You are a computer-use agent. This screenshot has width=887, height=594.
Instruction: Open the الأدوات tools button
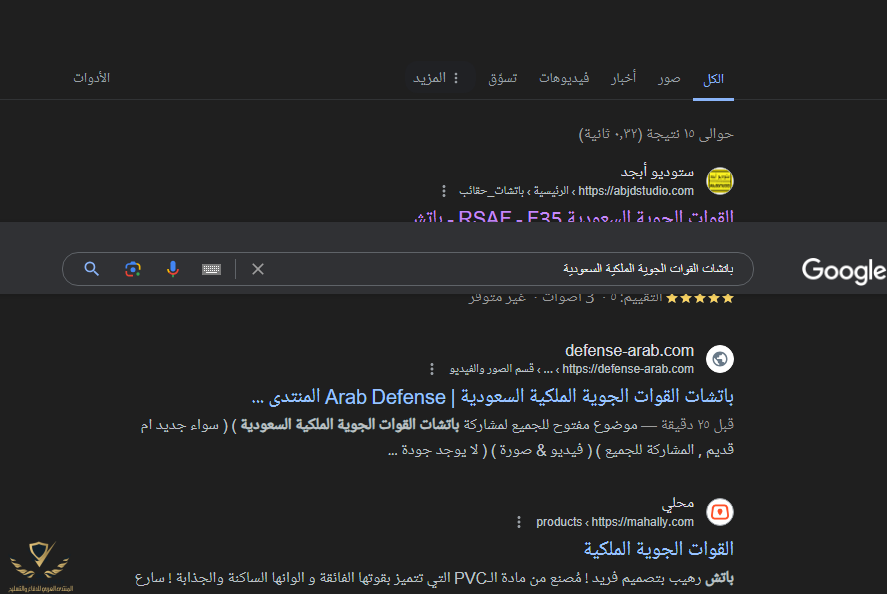point(92,78)
